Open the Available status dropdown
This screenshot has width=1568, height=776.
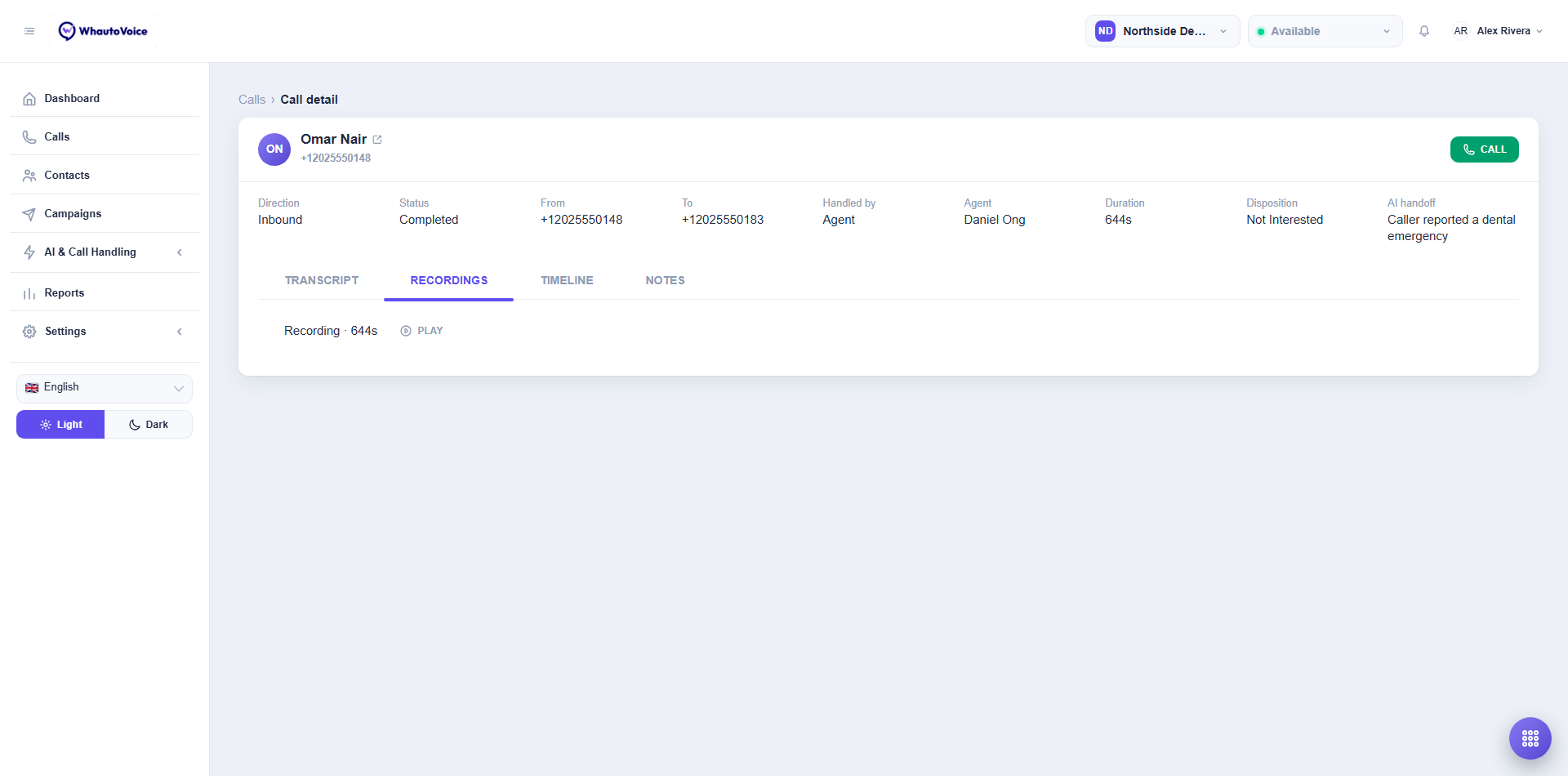1325,31
